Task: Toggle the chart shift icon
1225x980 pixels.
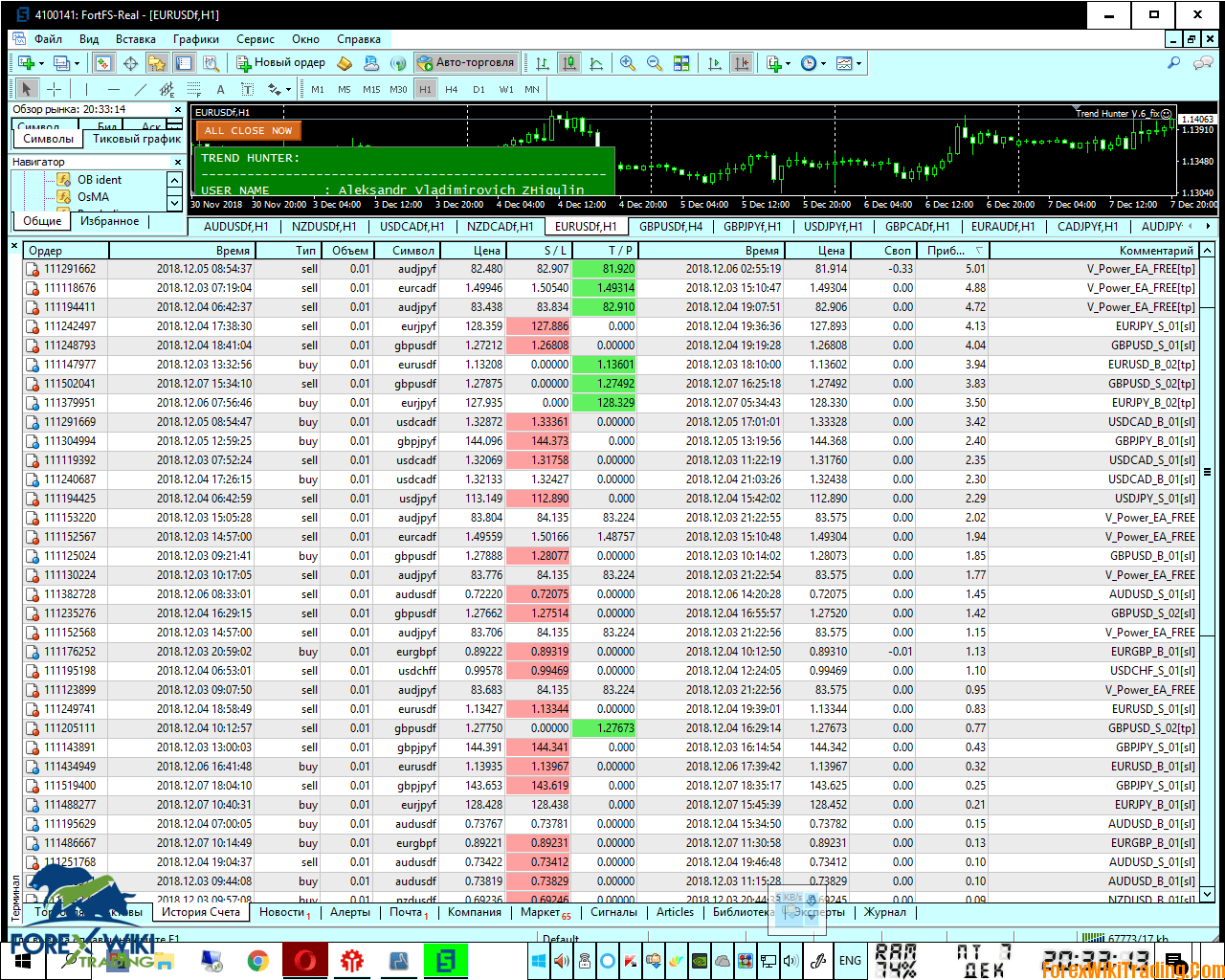Action: 742,63
